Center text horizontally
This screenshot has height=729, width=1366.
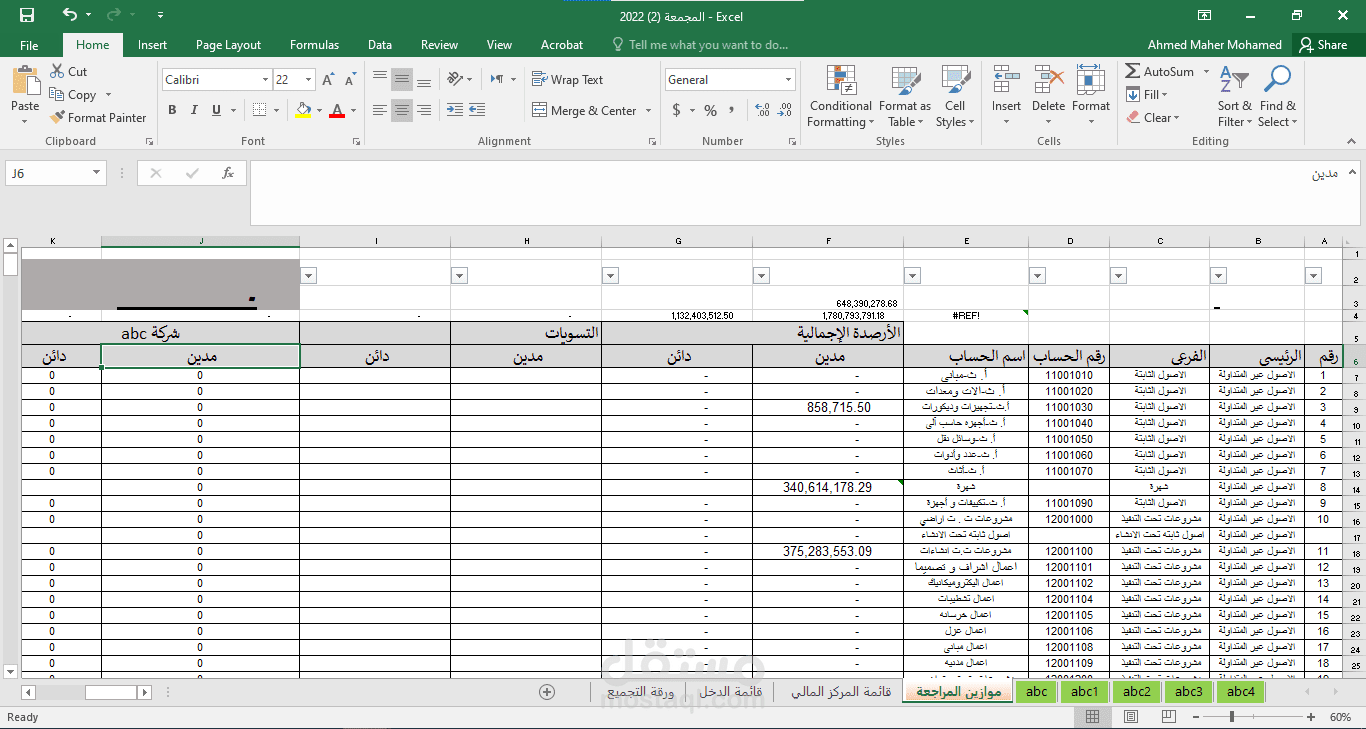click(402, 111)
